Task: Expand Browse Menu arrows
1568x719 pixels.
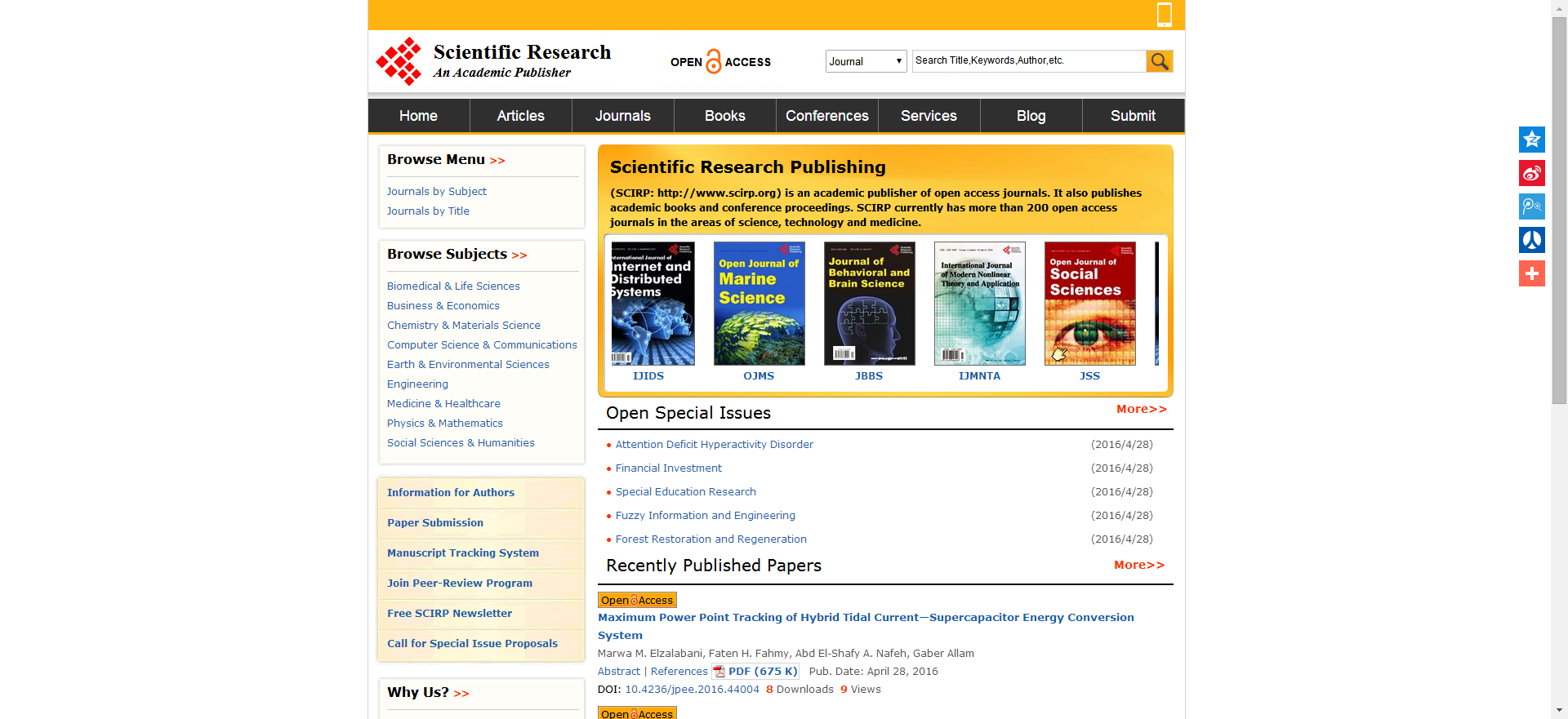Action: coord(497,161)
